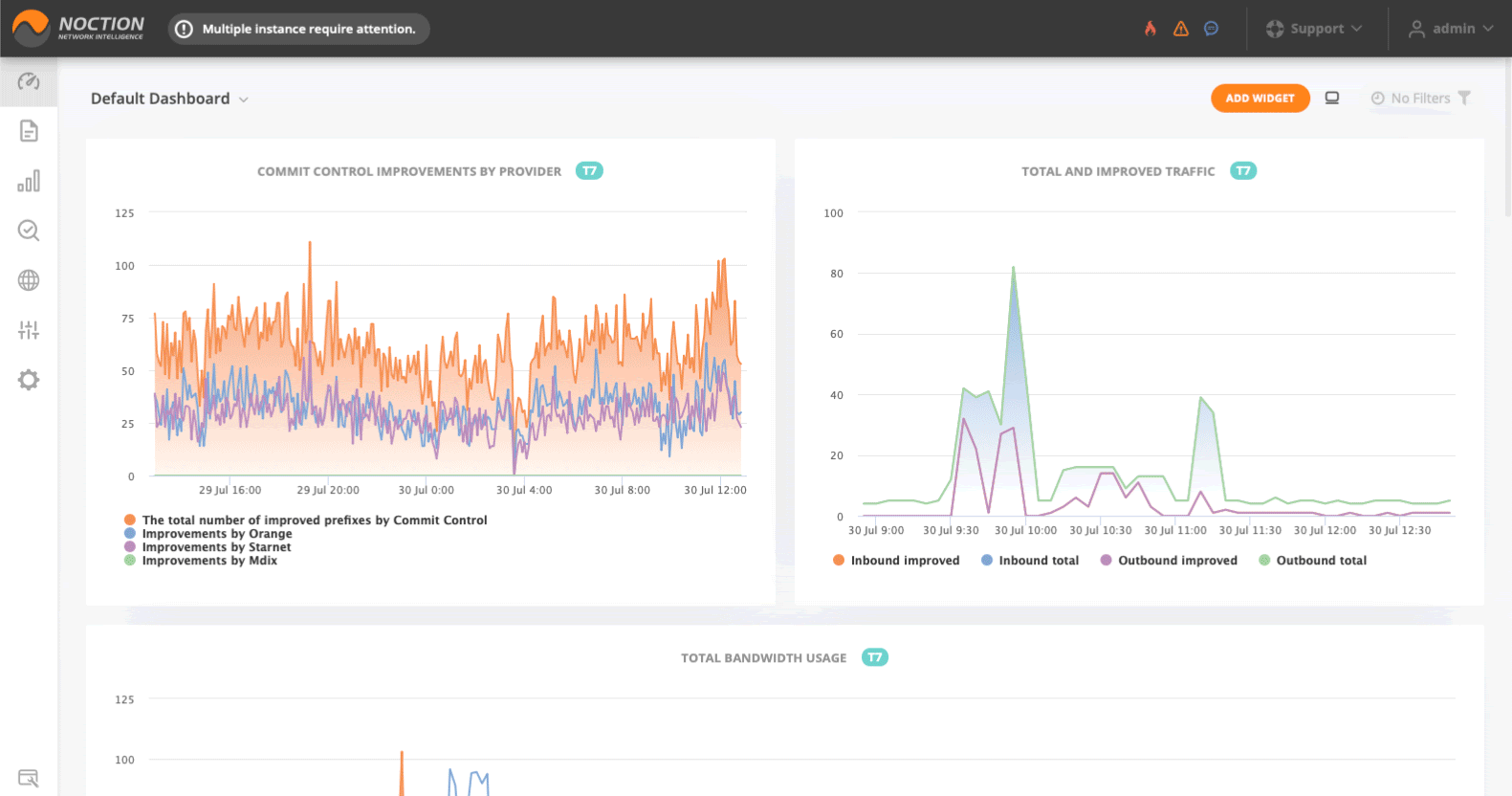Click the 30 Jul 12:30 axis label
The image size is (1512, 796).
coord(1399,530)
